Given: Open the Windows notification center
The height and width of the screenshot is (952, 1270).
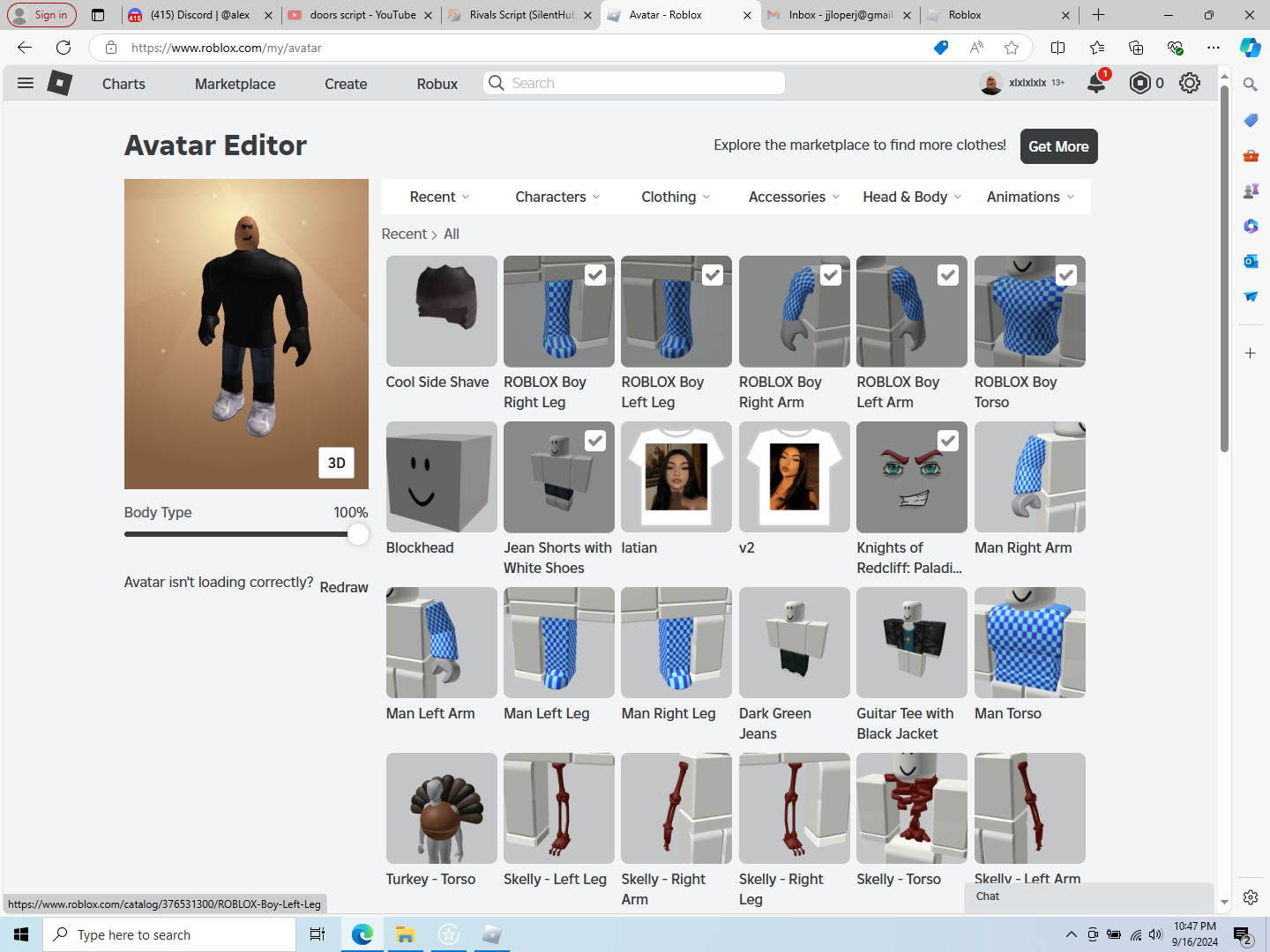Looking at the screenshot, I should (1243, 934).
